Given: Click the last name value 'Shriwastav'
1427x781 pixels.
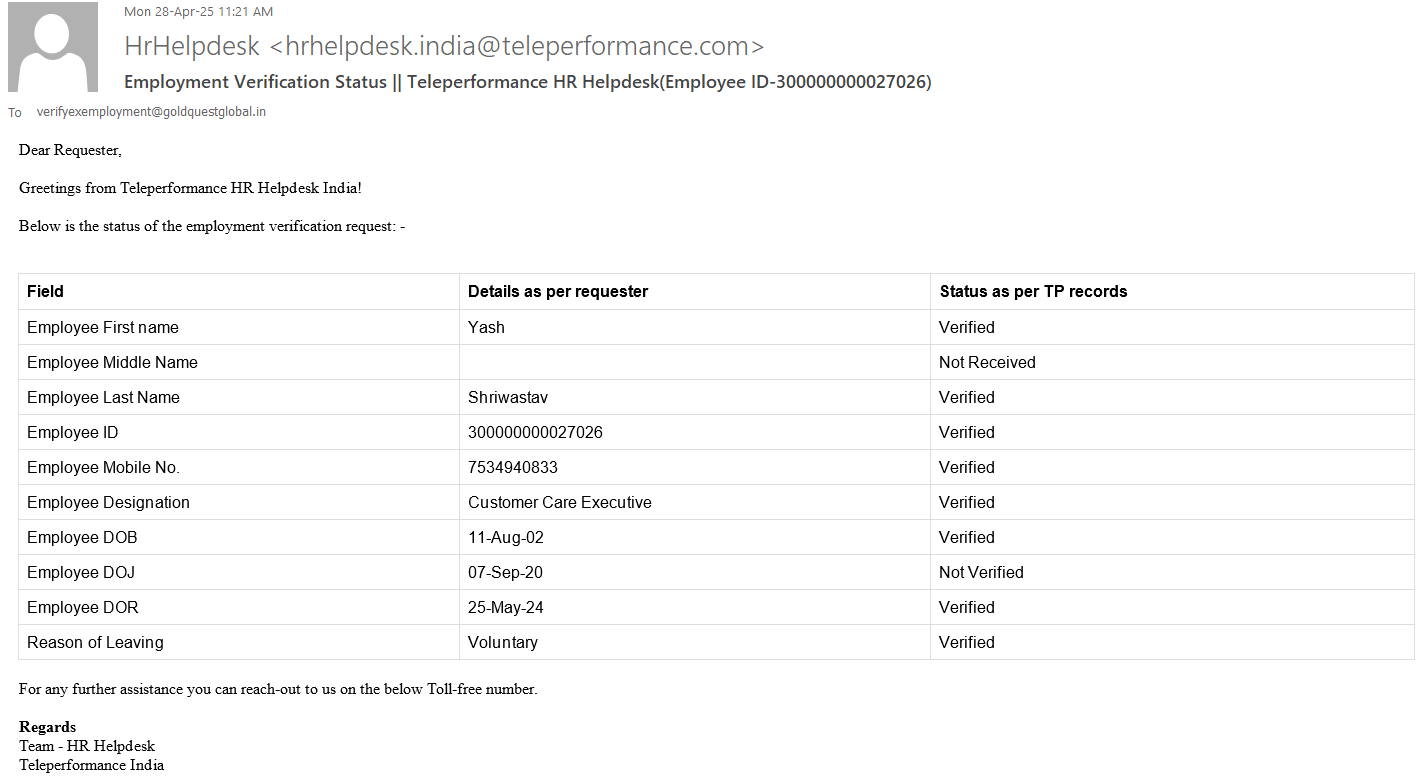Looking at the screenshot, I should [x=508, y=397].
